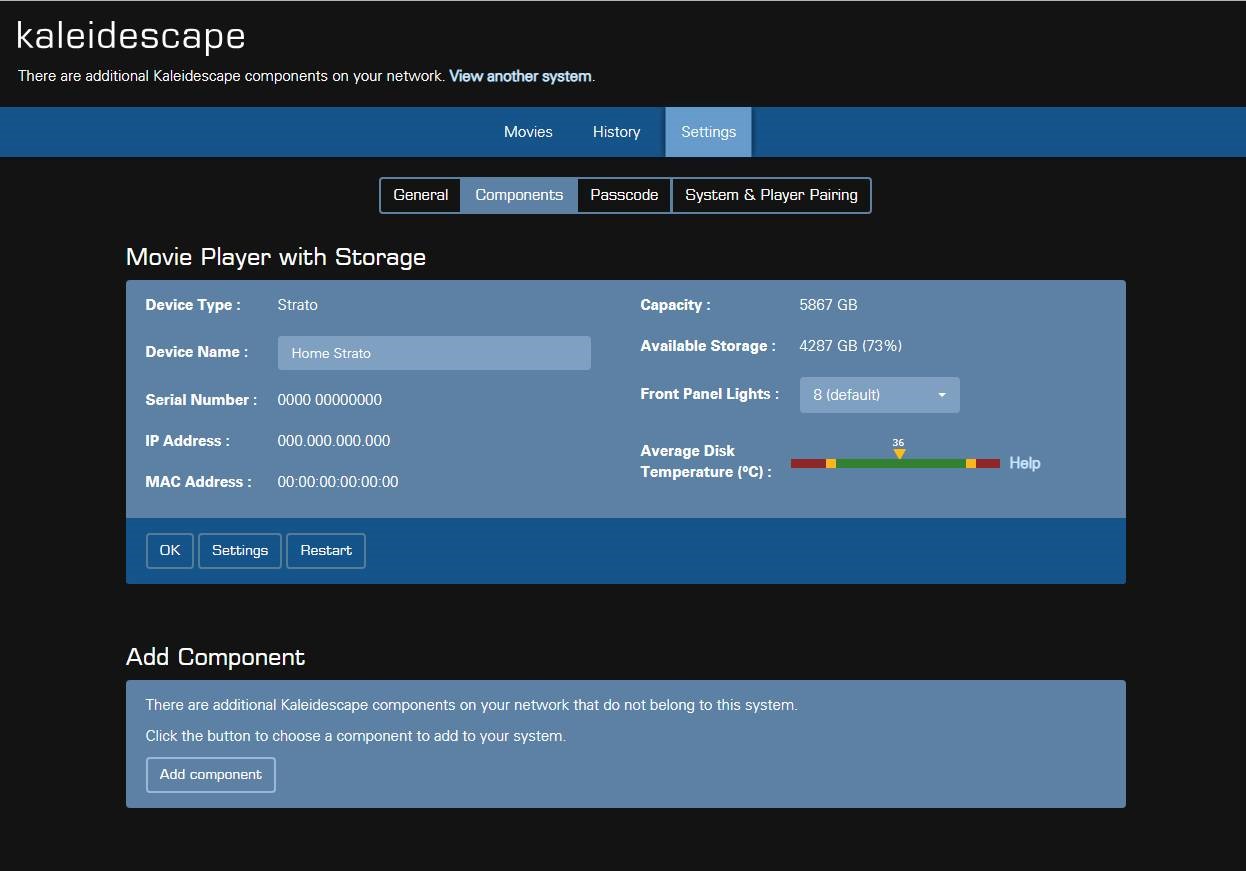Viewport: 1246px width, 871px height.
Task: Click the Add component button
Action: 211,775
